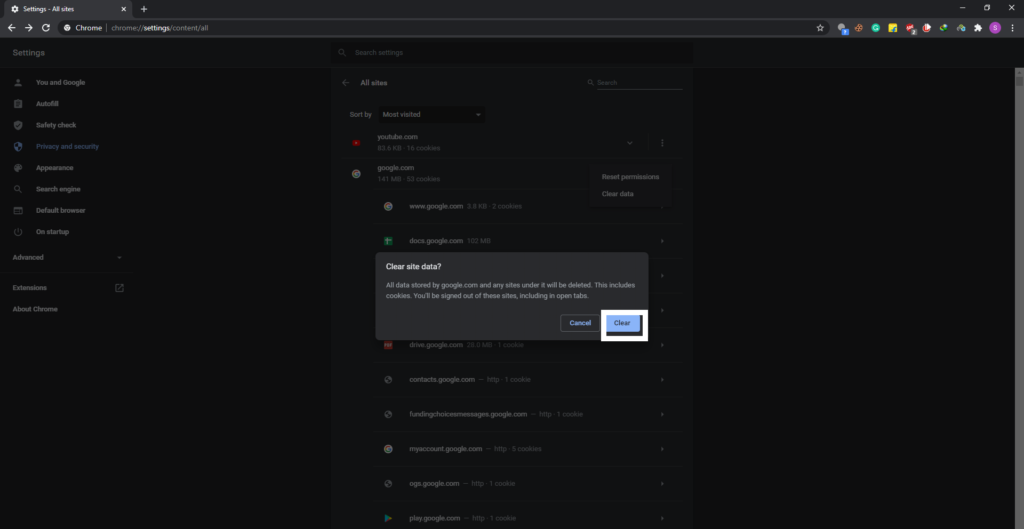Open www.google.com site details
The width and height of the screenshot is (1024, 529).
point(528,206)
